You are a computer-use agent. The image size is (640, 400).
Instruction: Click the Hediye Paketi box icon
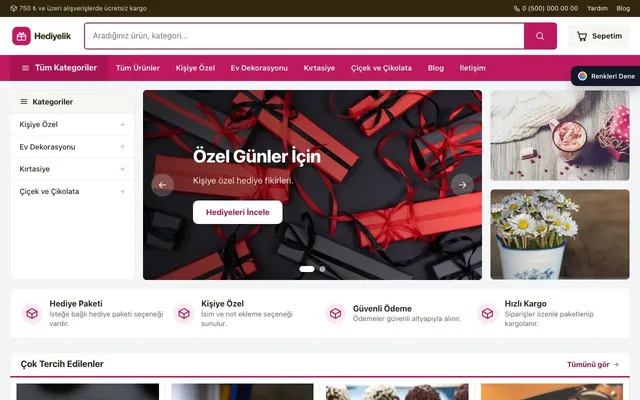tap(32, 313)
